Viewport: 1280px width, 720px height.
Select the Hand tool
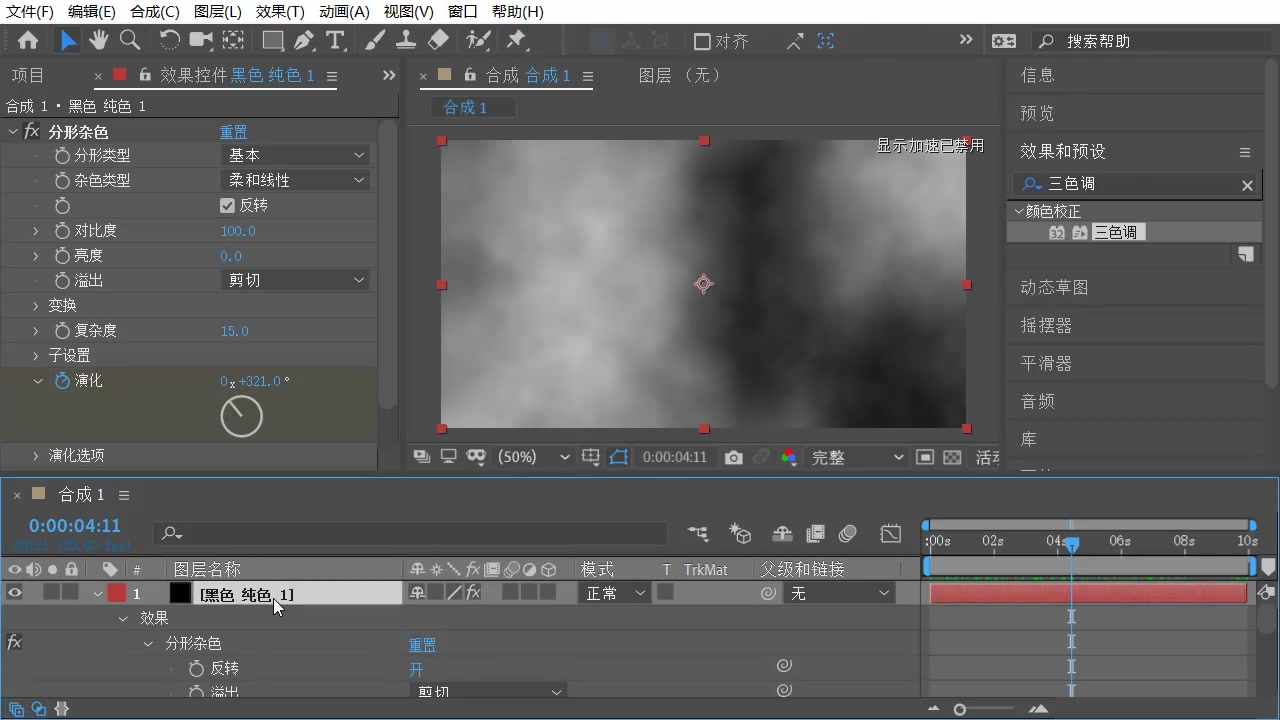[x=98, y=40]
